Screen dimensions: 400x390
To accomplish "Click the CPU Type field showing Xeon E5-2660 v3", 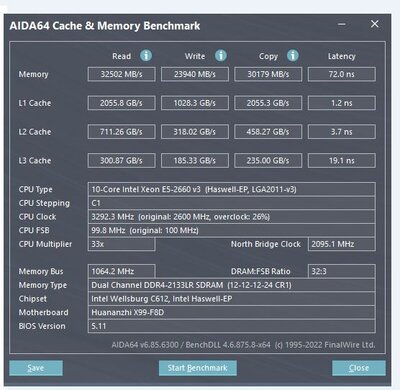I will click(x=232, y=189).
